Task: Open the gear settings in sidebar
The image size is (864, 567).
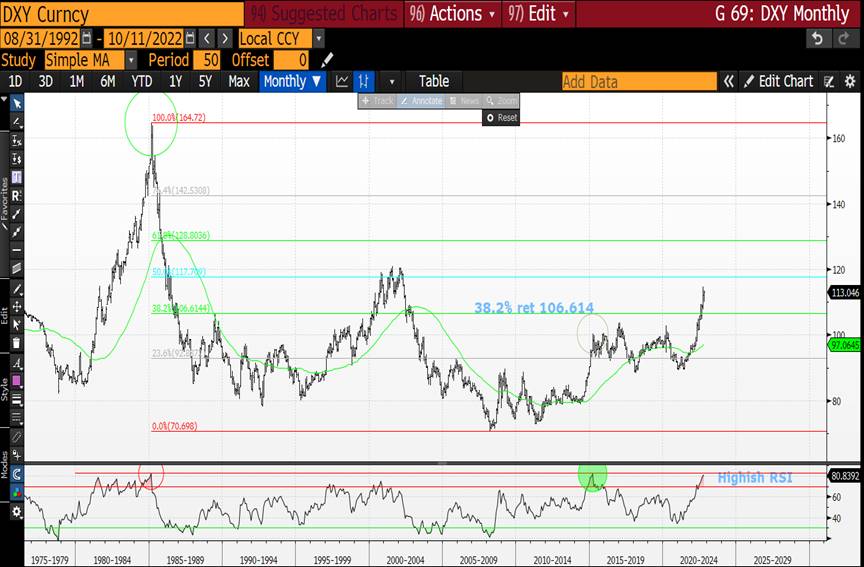Action: 17,512
